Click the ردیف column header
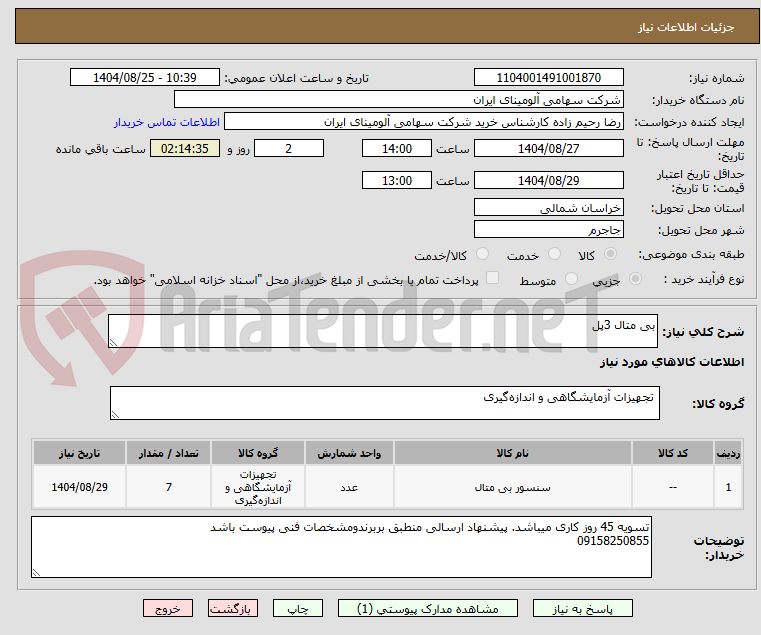Image resolution: width=761 pixels, height=635 pixels. (x=728, y=453)
